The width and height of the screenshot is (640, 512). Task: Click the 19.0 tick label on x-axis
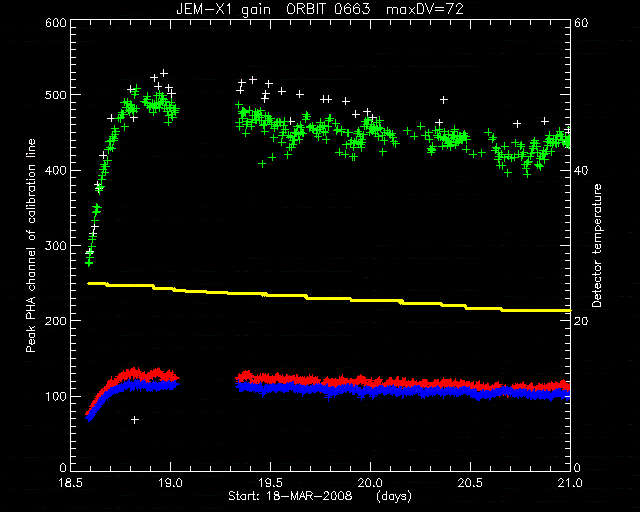[171, 483]
